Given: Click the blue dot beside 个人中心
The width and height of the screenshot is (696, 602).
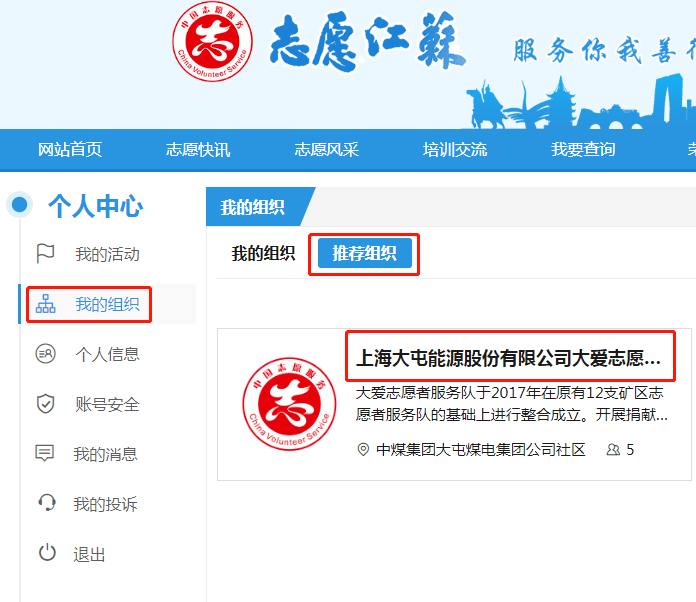Looking at the screenshot, I should coord(20,205).
